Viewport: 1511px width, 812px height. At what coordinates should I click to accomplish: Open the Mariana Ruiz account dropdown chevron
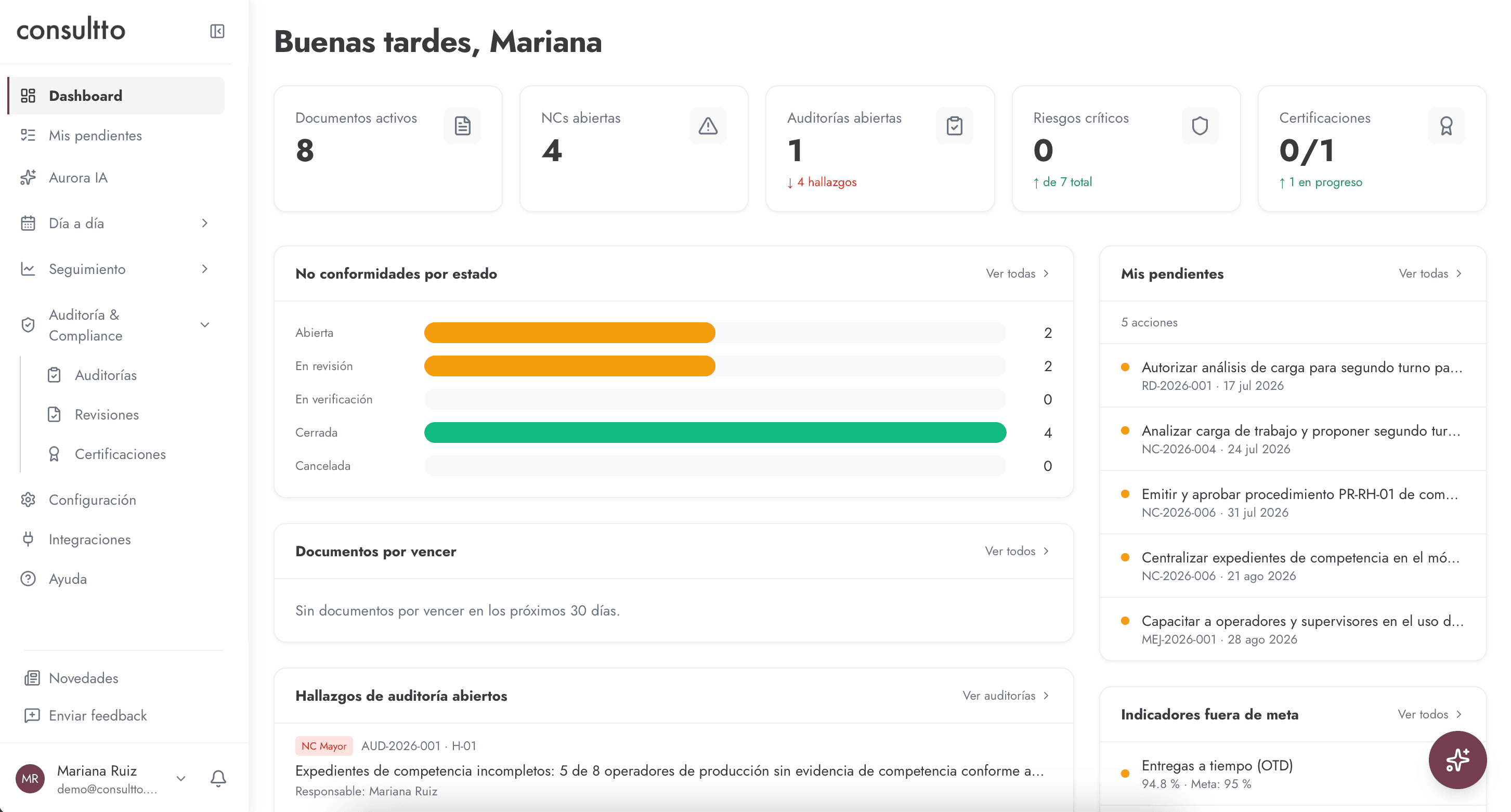click(181, 779)
